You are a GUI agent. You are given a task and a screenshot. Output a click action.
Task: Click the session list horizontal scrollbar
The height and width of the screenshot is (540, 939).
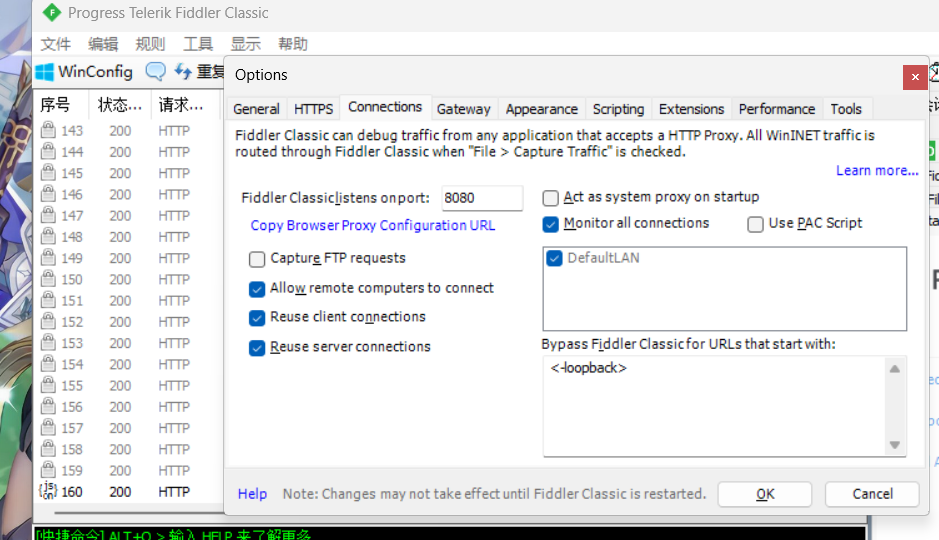coord(139,512)
